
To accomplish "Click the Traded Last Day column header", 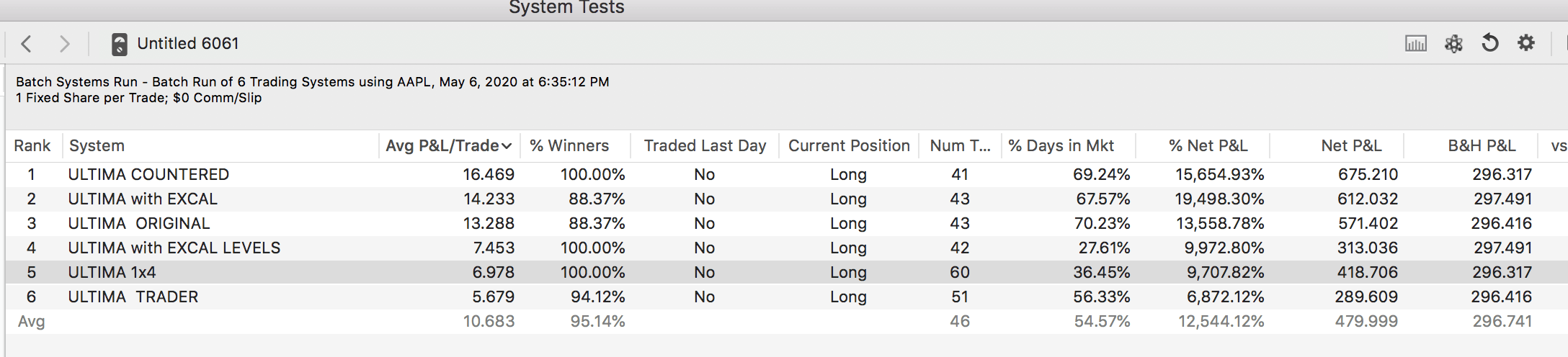I will pos(705,146).
